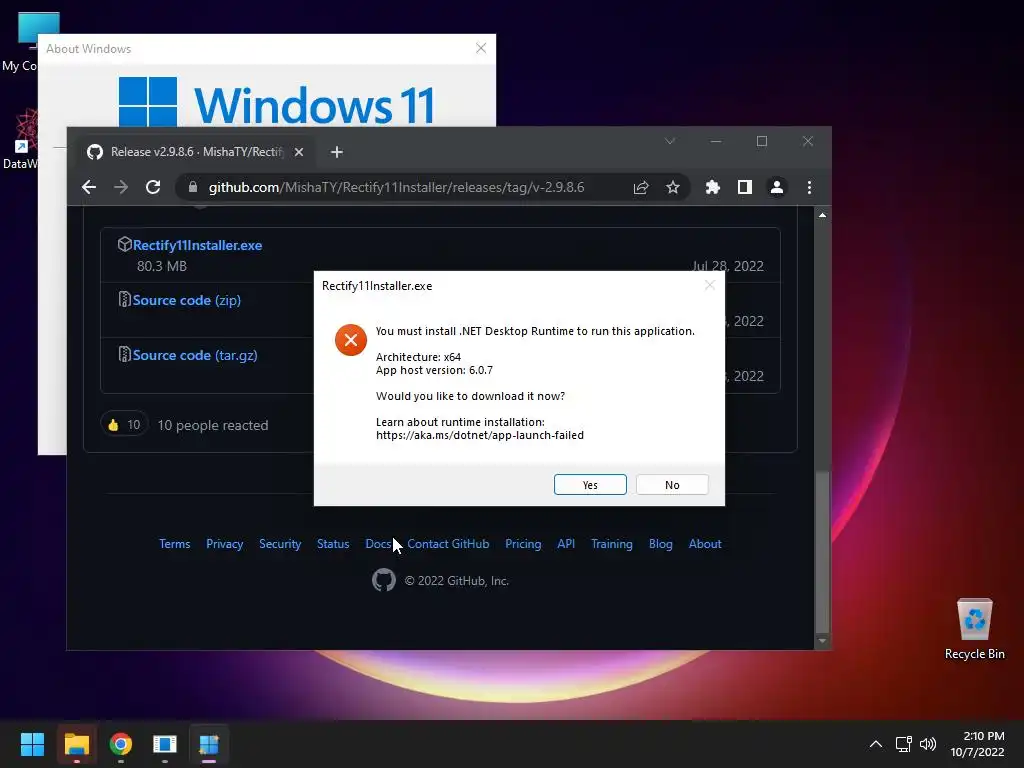1024x768 pixels.
Task: Click the thumbs up reaction with 10
Action: (124, 425)
